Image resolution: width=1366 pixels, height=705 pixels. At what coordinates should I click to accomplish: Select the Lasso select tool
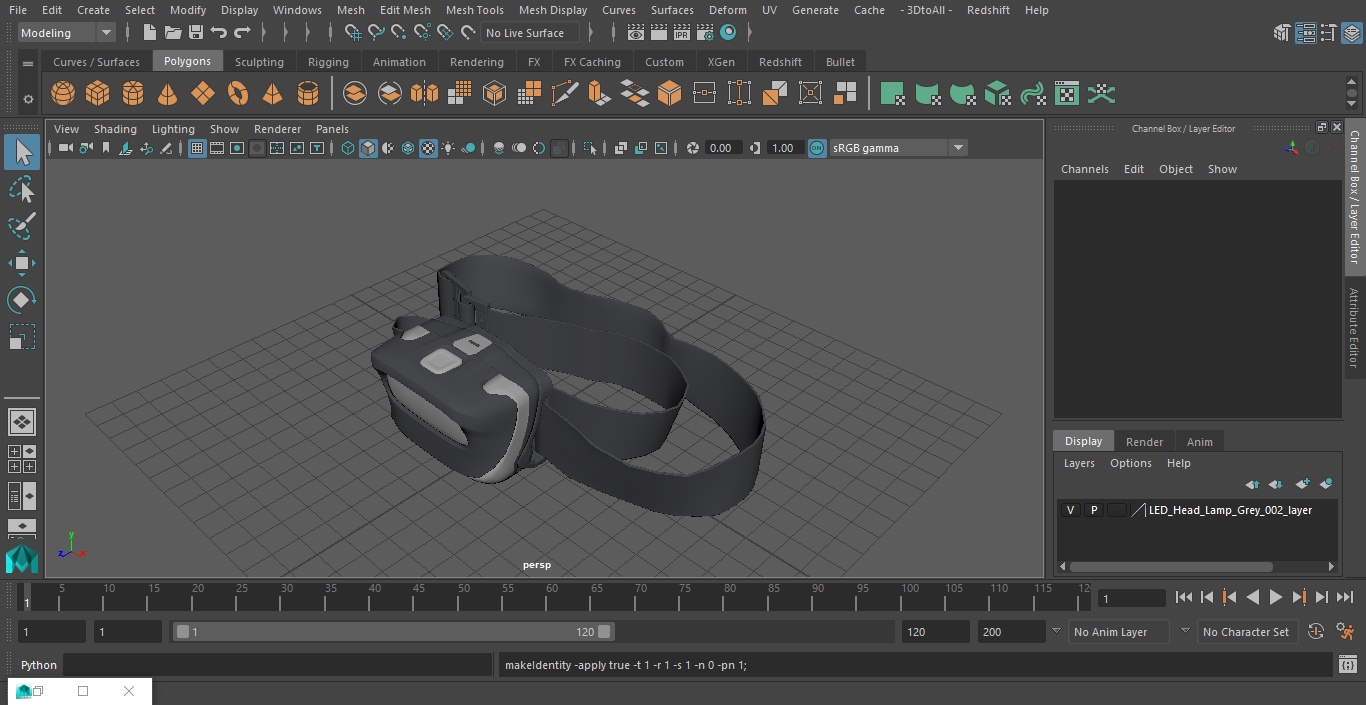coord(22,189)
